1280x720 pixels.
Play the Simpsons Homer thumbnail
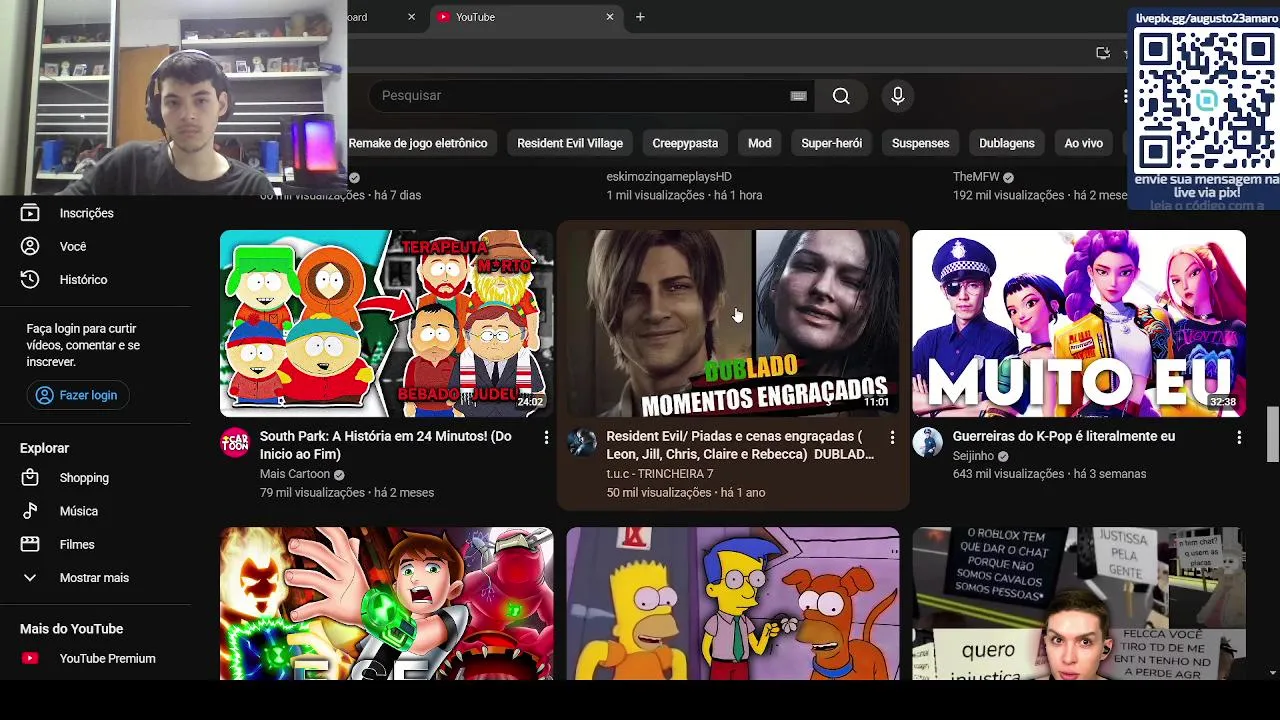(733, 604)
